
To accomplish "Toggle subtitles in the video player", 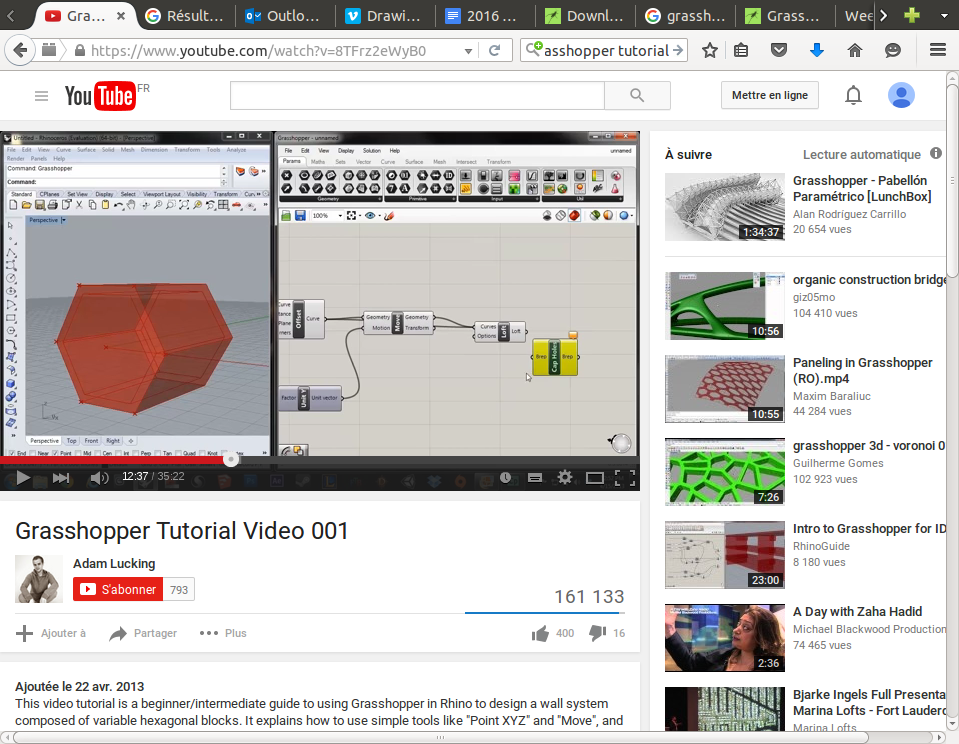I will pos(535,478).
